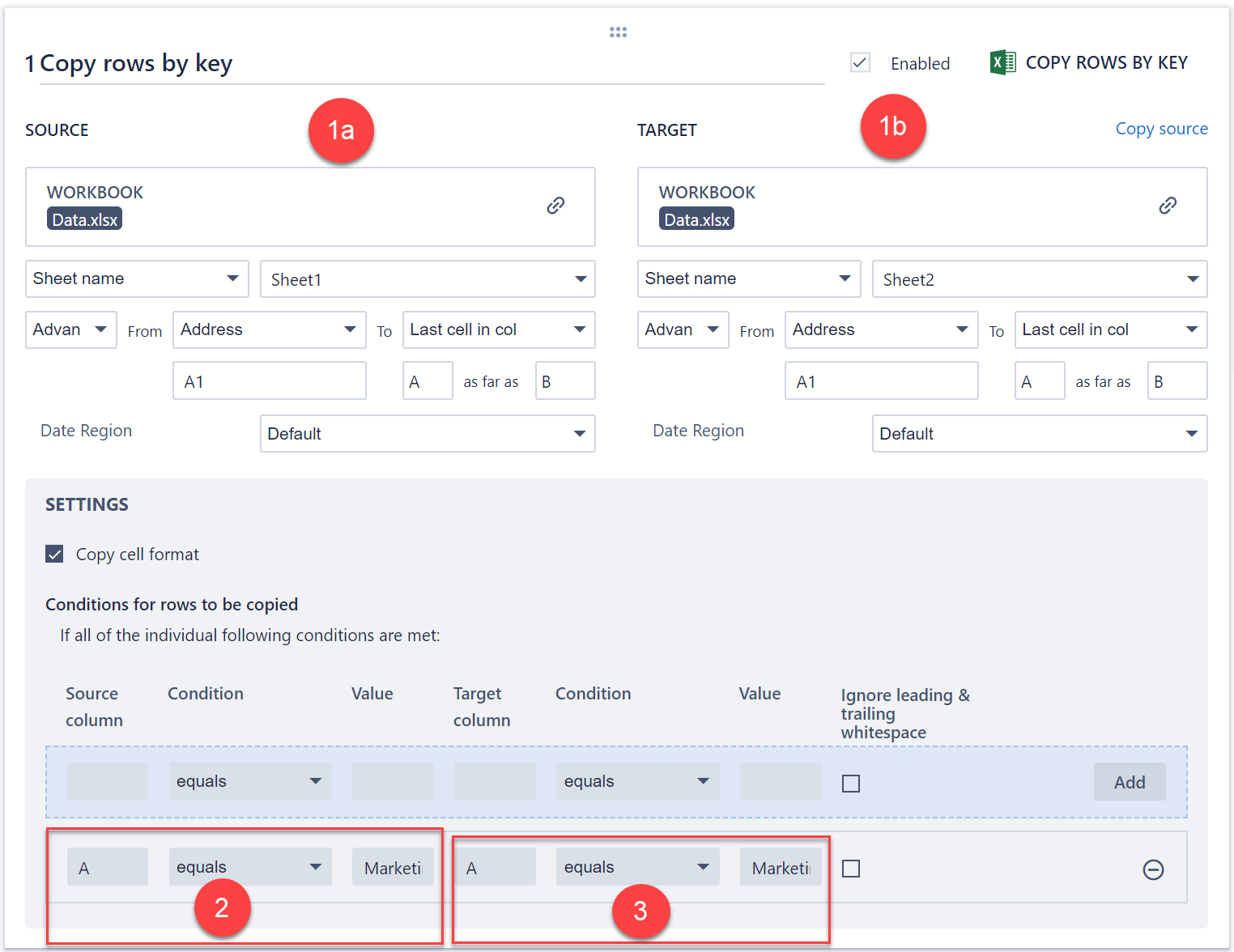Click the drag handle dots at top

click(618, 32)
